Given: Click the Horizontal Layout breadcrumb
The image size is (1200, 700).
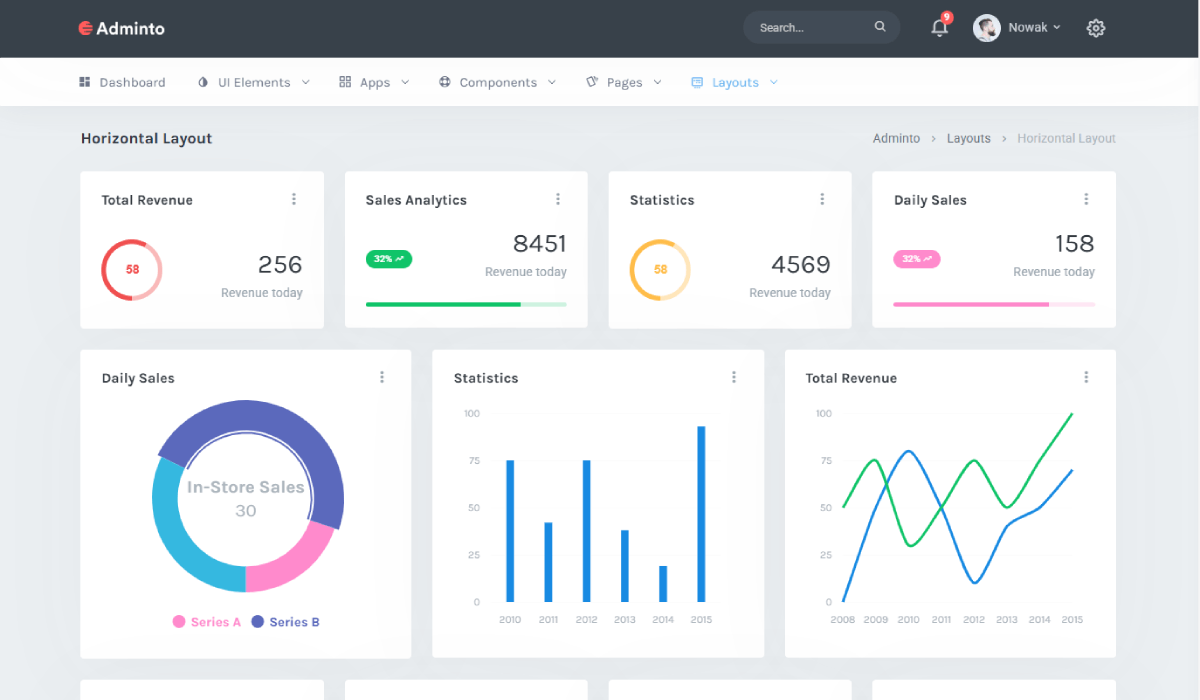Looking at the screenshot, I should (x=1066, y=138).
